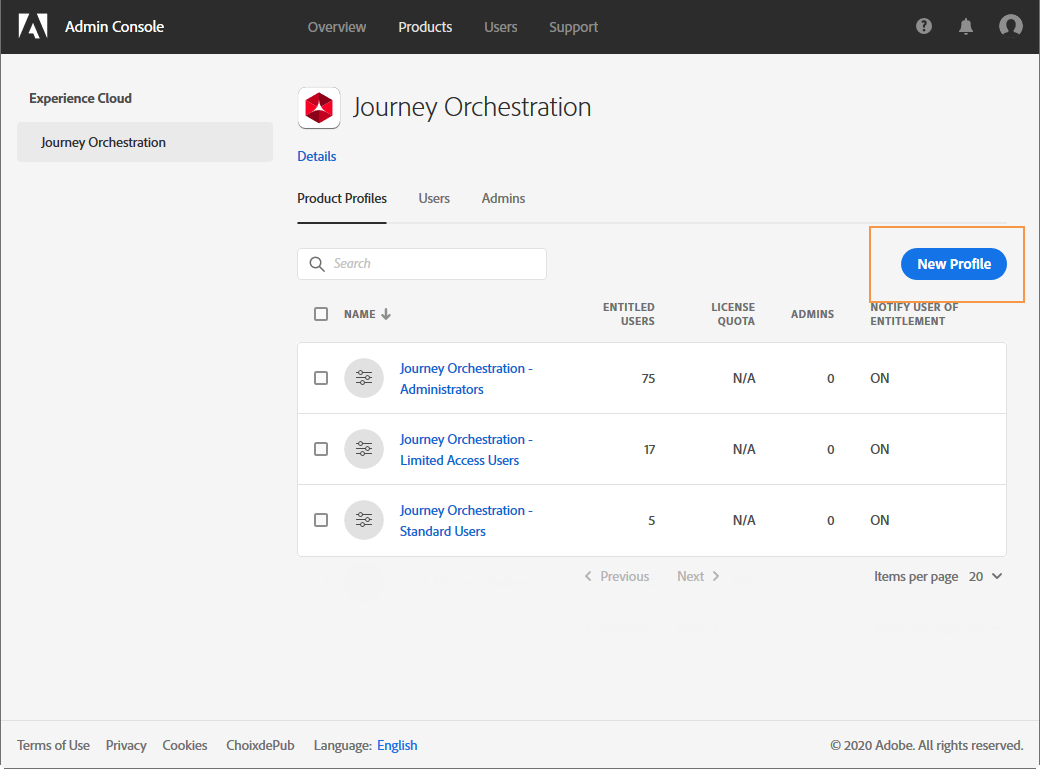Open the user account avatar
Screen dimensions: 1040x769
tap(1010, 26)
